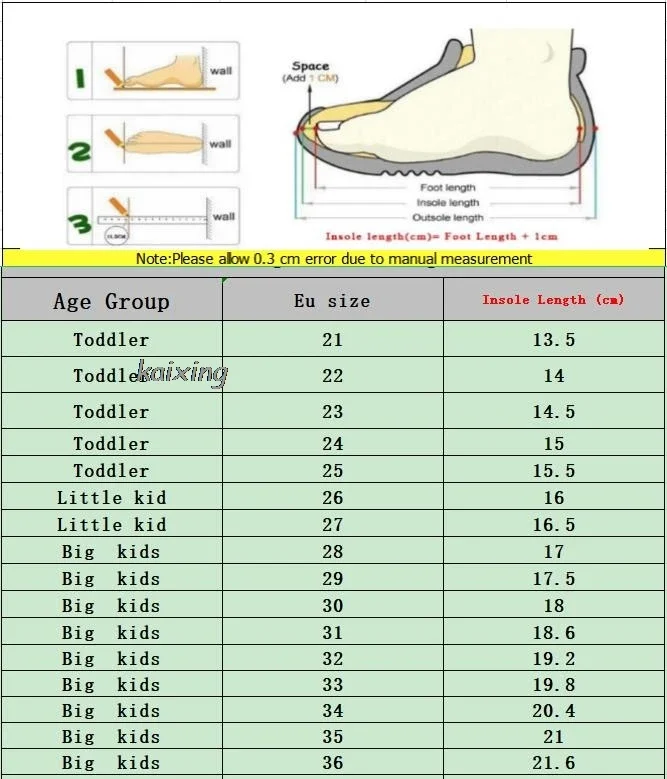Click the Eu size 35 cell

coord(333,736)
